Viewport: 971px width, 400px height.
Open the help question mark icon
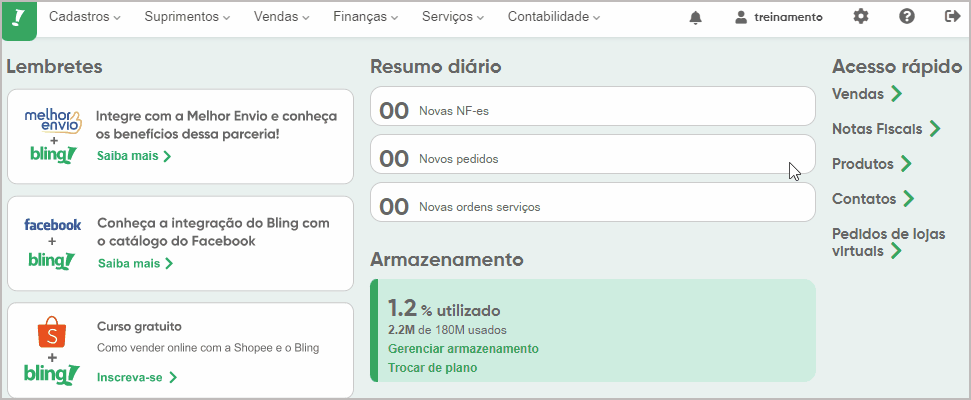tap(907, 17)
